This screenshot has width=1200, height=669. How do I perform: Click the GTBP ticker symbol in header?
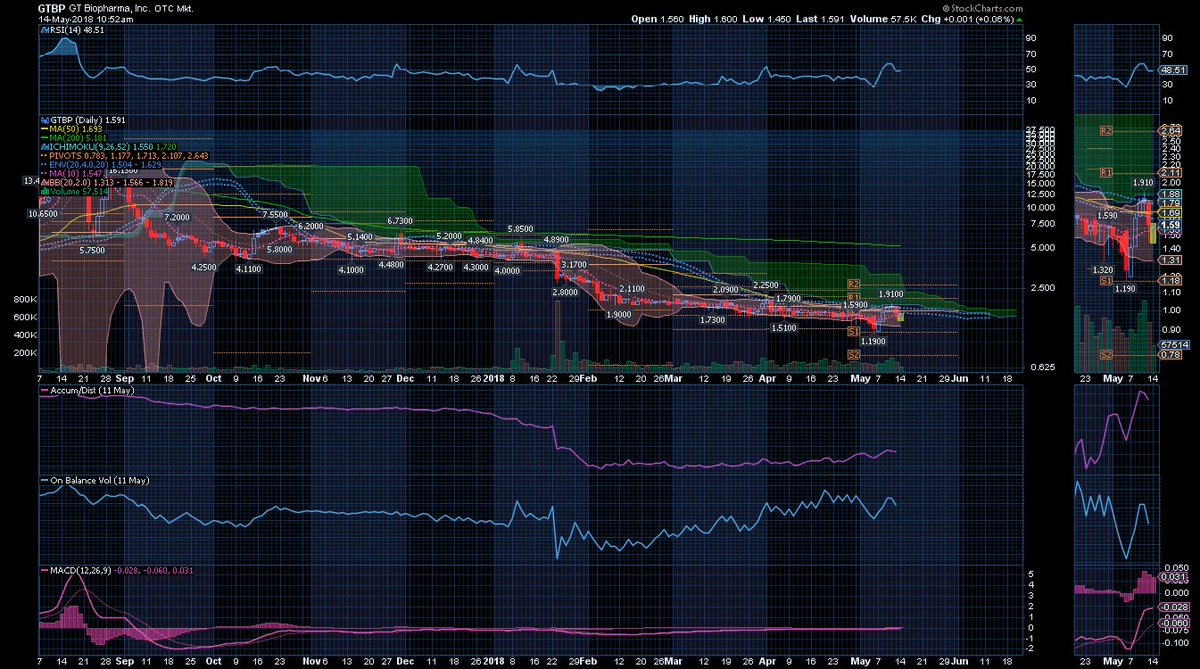coord(51,8)
